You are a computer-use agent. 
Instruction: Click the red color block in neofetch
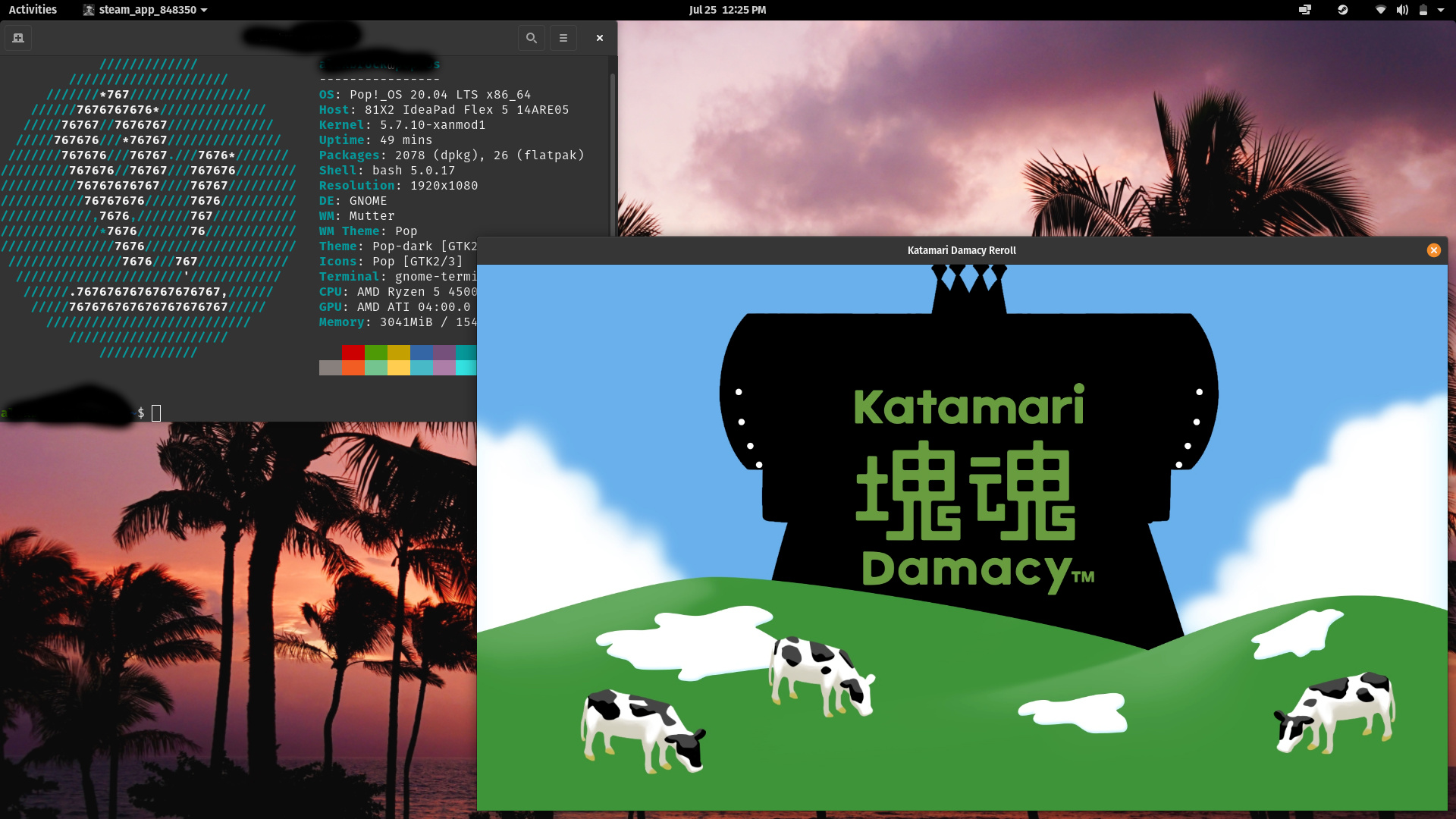pyautogui.click(x=353, y=353)
